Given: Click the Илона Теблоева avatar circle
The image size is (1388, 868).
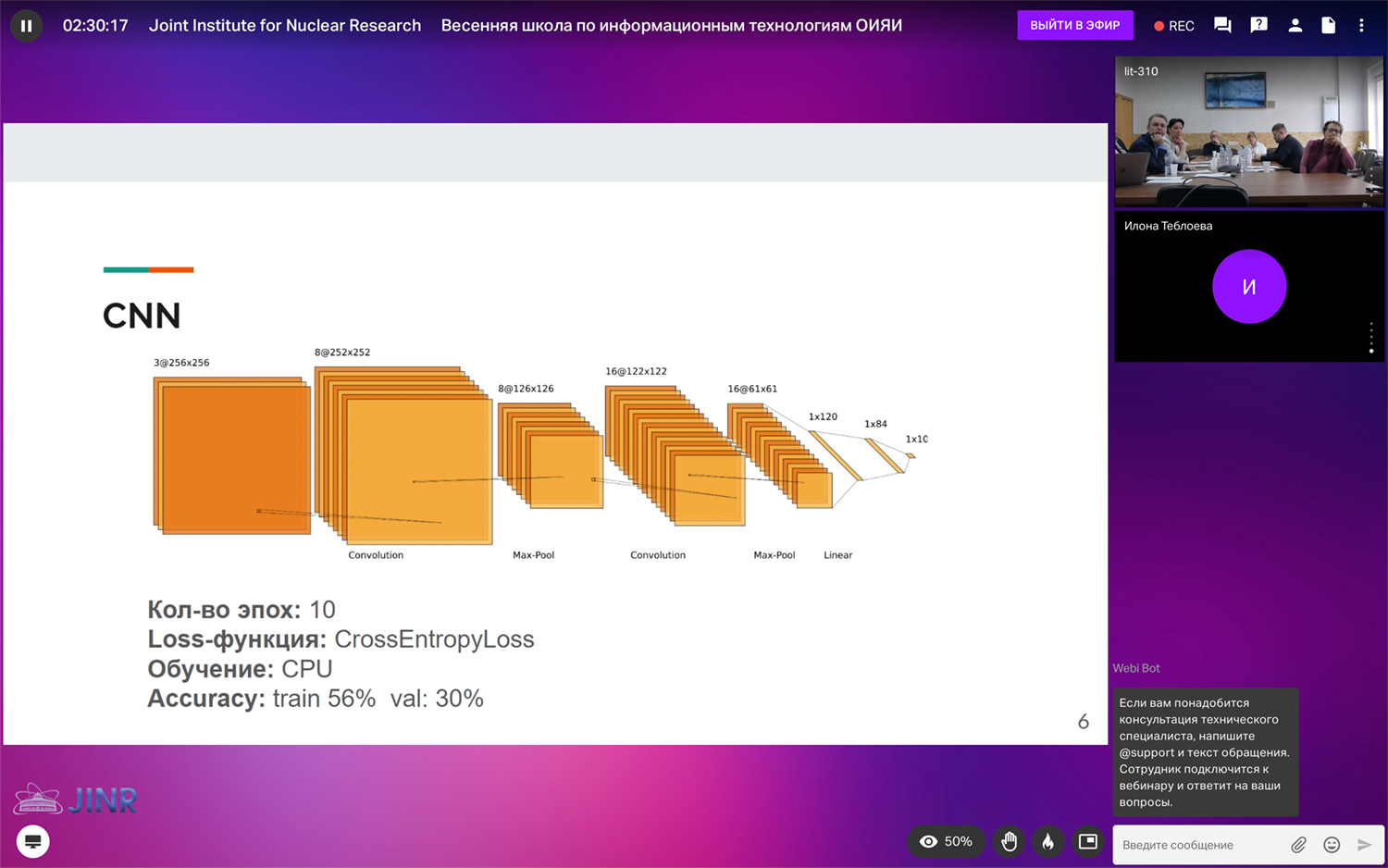Looking at the screenshot, I should (1248, 287).
